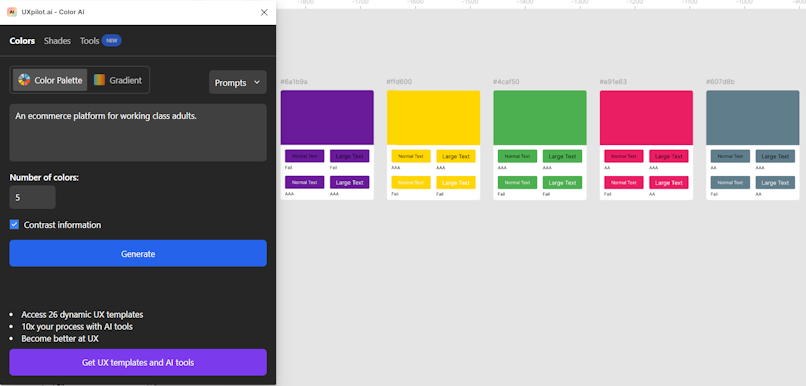The image size is (806, 386).
Task: Open the Colors tab
Action: pyautogui.click(x=22, y=41)
